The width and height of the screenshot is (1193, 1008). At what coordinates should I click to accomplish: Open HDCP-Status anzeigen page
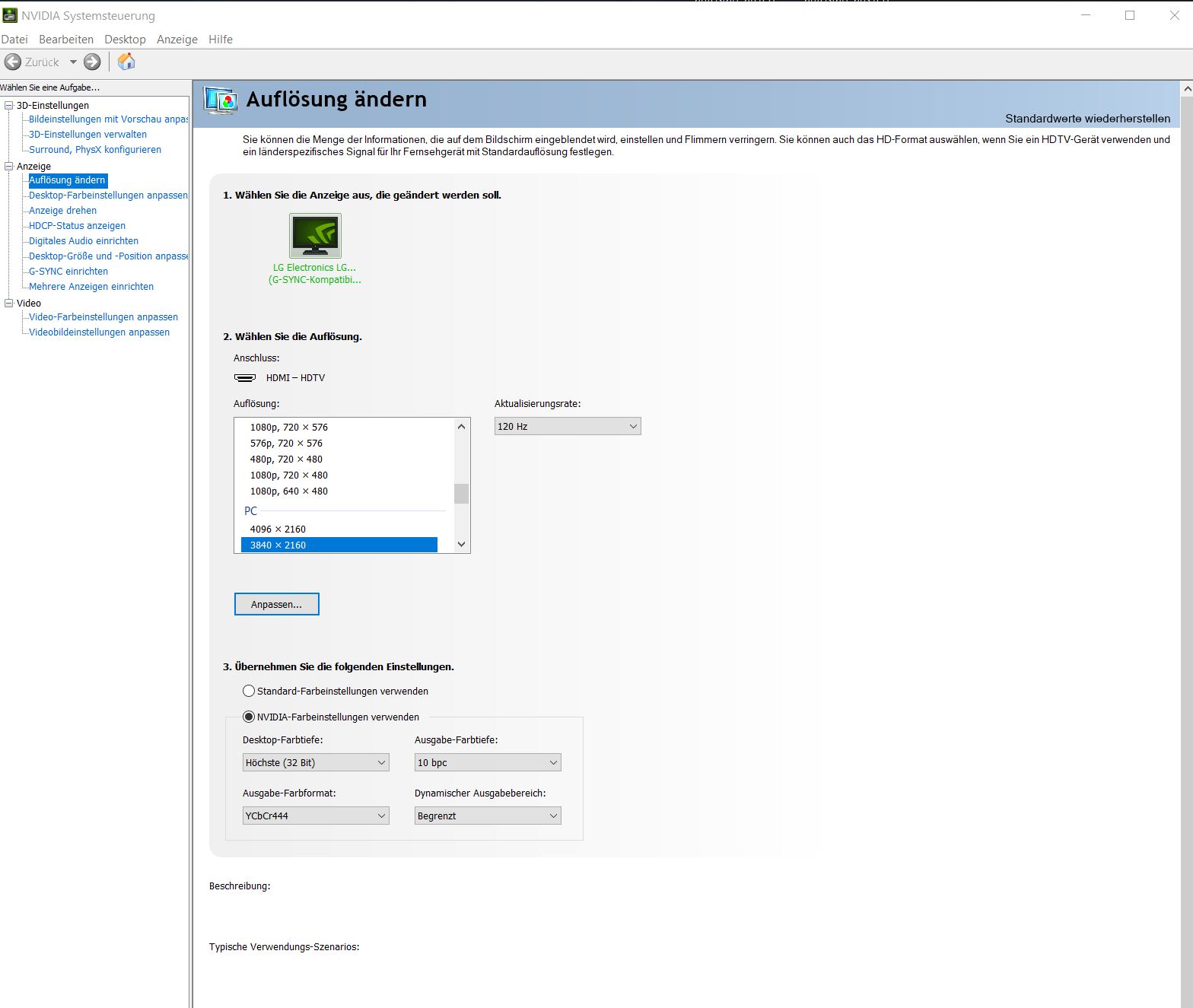click(77, 226)
